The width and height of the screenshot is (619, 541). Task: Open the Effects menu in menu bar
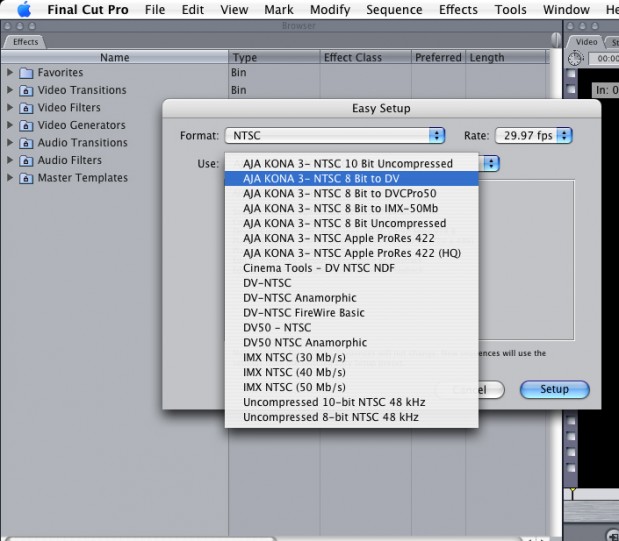point(458,9)
